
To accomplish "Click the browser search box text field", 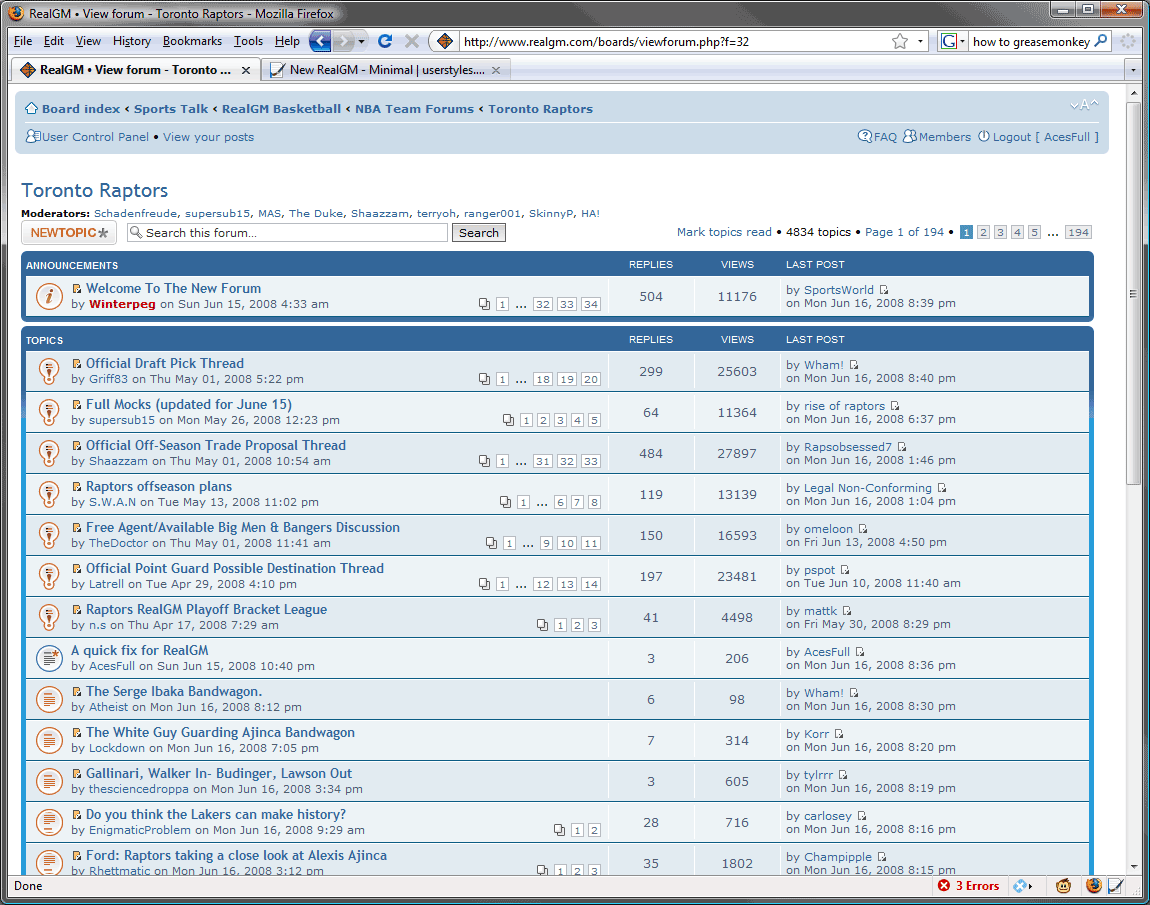I will tap(1031, 42).
